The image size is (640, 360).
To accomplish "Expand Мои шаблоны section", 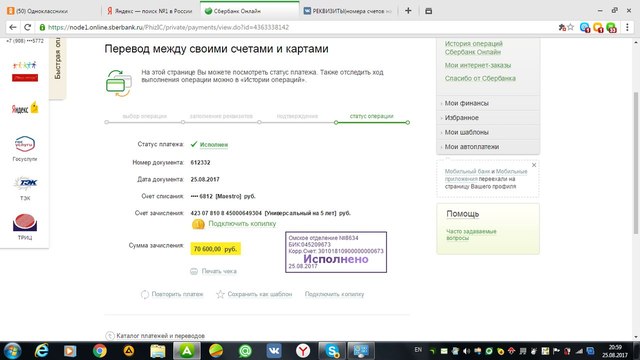I will [x=488, y=132].
